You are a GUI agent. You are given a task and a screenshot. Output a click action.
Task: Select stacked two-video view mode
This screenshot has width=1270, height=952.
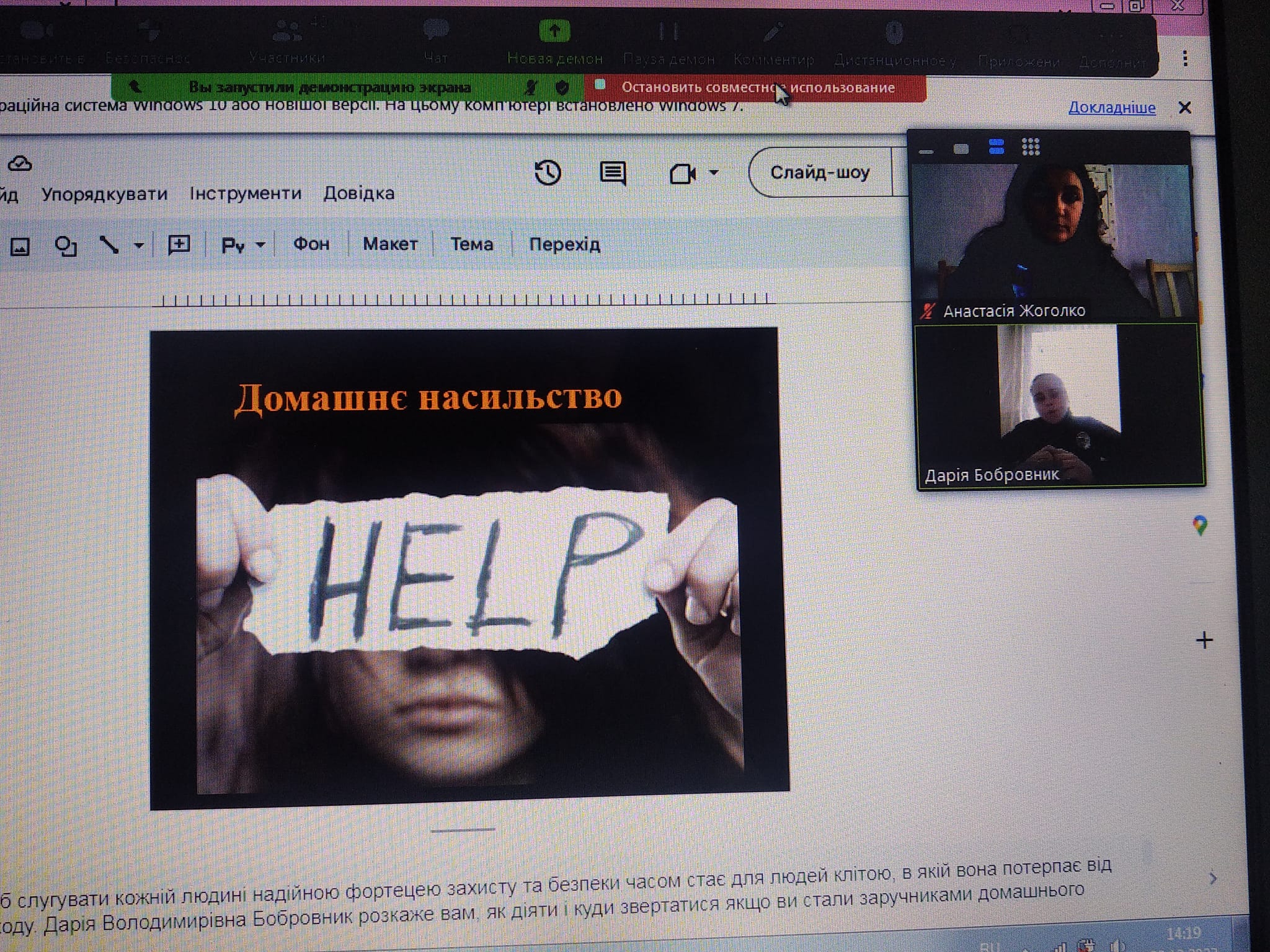[x=996, y=148]
